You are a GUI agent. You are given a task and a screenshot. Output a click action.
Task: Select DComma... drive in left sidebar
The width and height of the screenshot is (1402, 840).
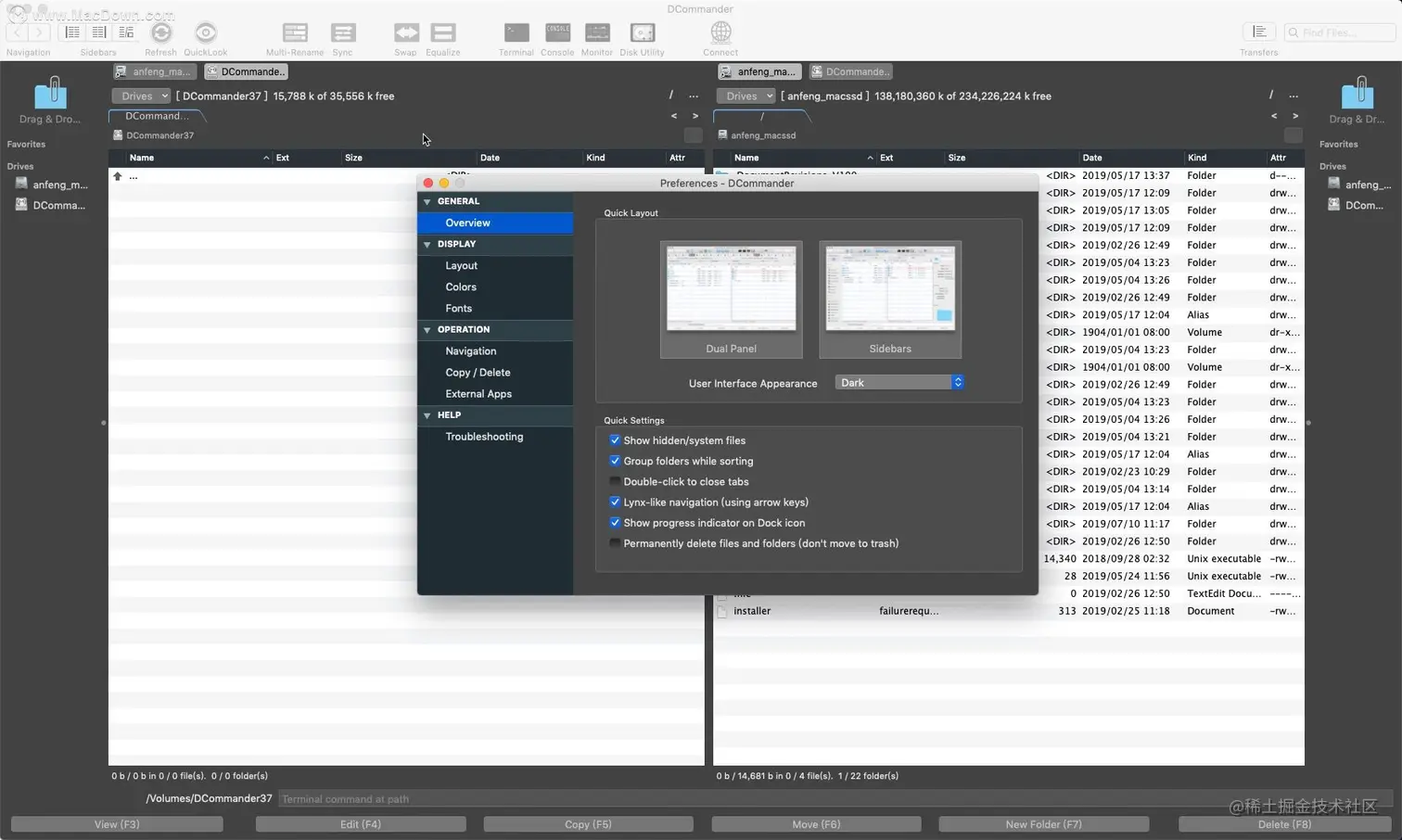(51, 205)
